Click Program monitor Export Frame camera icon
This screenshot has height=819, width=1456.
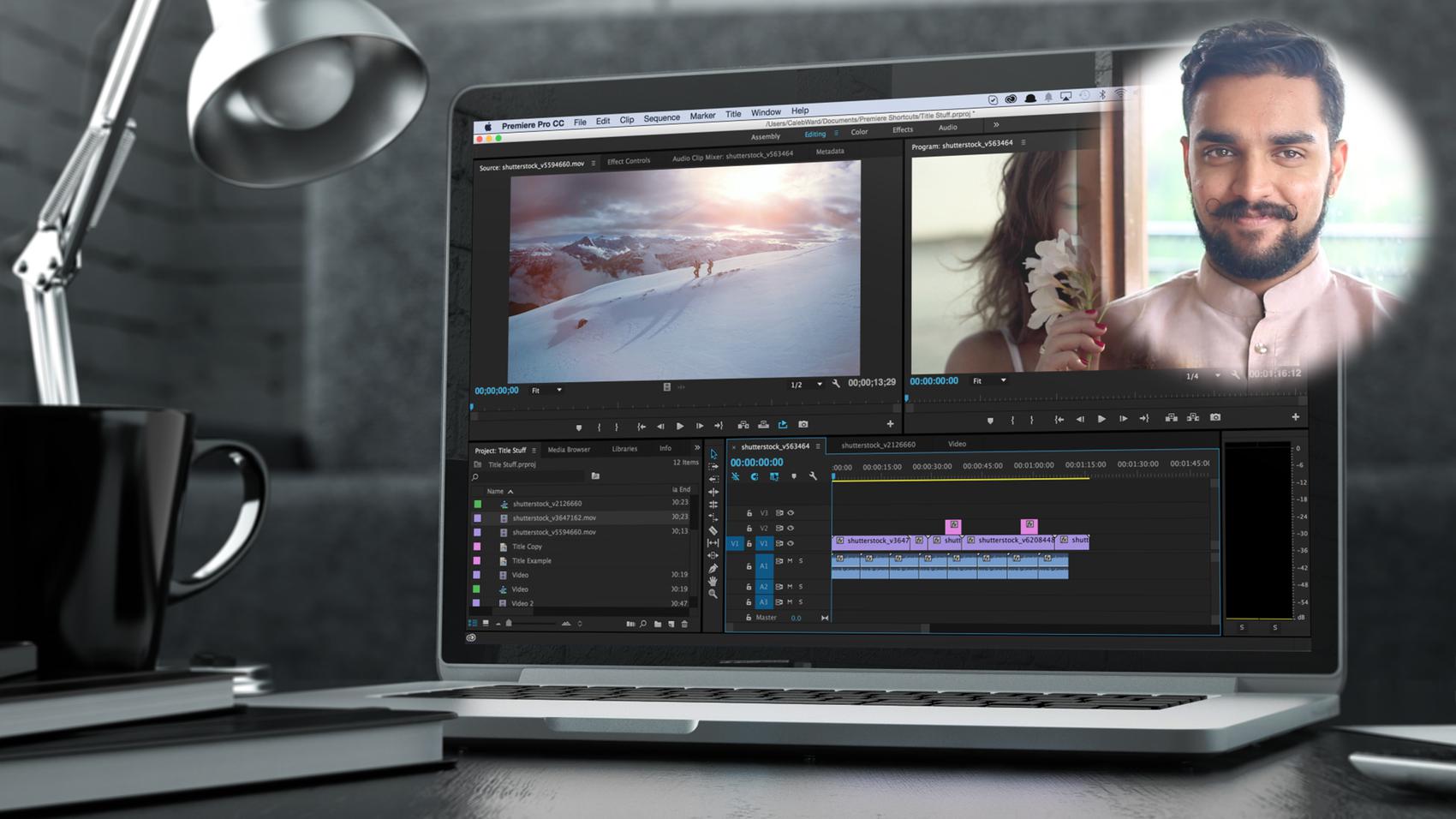[x=1215, y=417]
